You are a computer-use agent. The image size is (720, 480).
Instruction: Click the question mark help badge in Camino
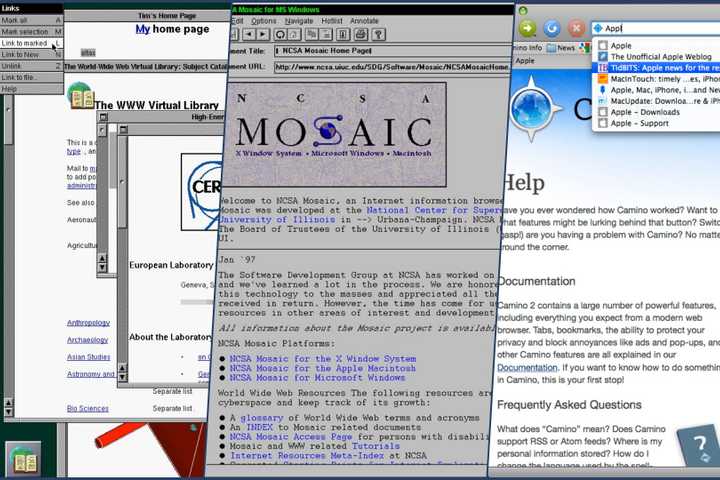[698, 446]
